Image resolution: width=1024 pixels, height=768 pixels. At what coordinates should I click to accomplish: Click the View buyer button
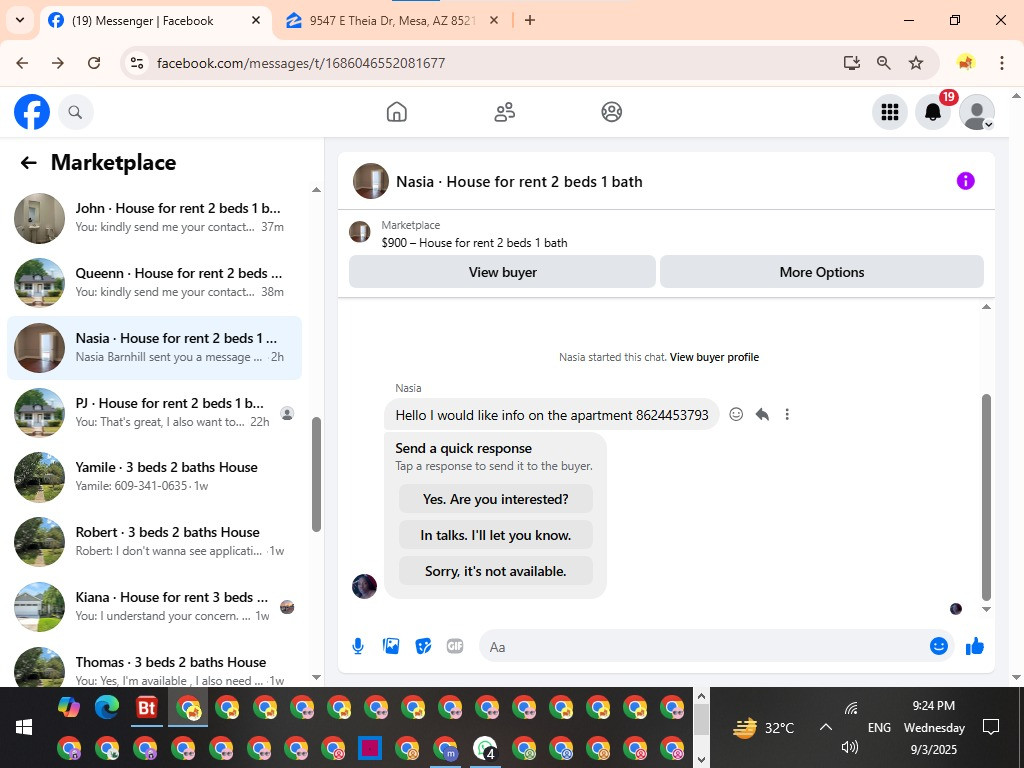pos(502,272)
